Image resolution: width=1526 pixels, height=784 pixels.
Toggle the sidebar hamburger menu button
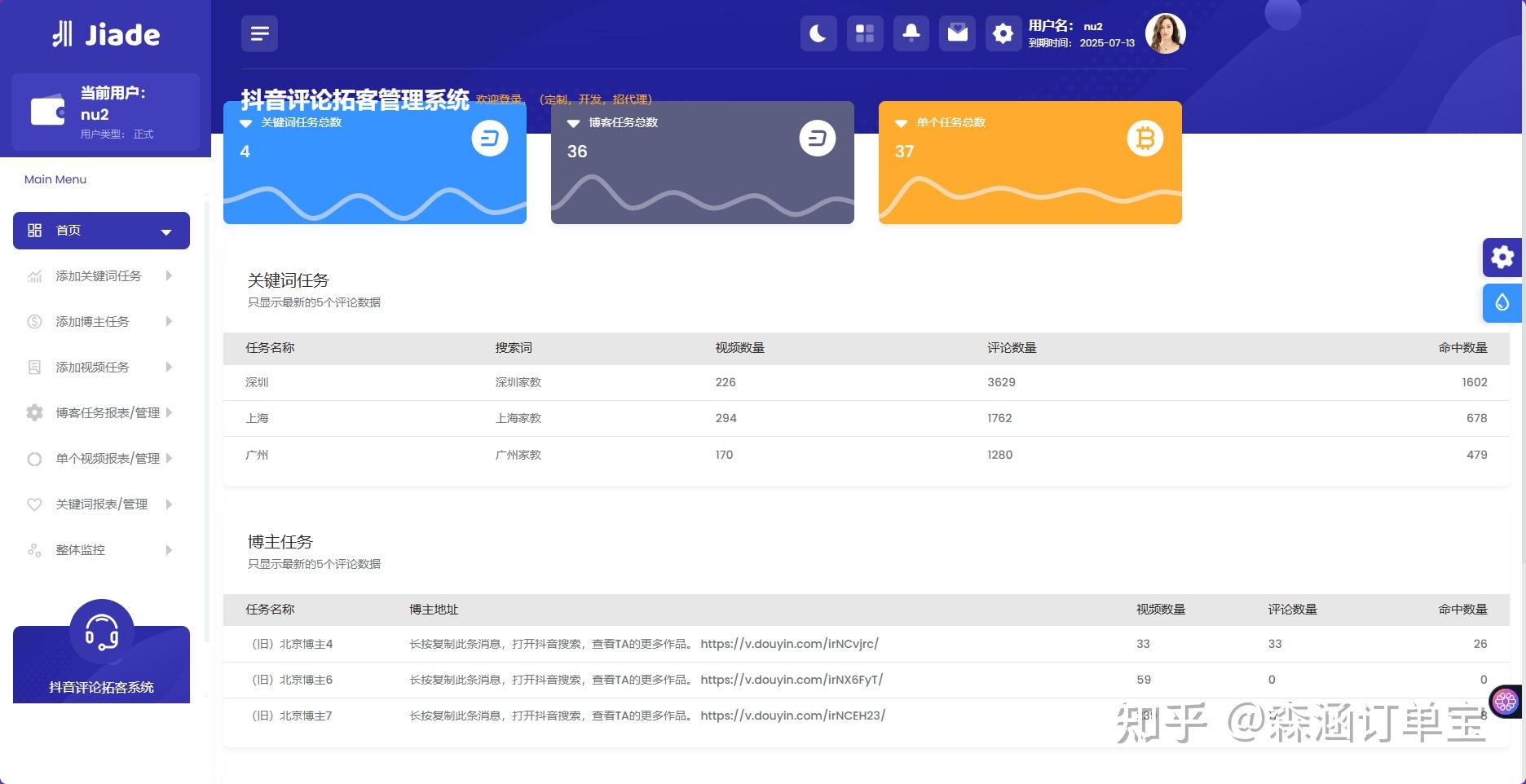(x=259, y=33)
